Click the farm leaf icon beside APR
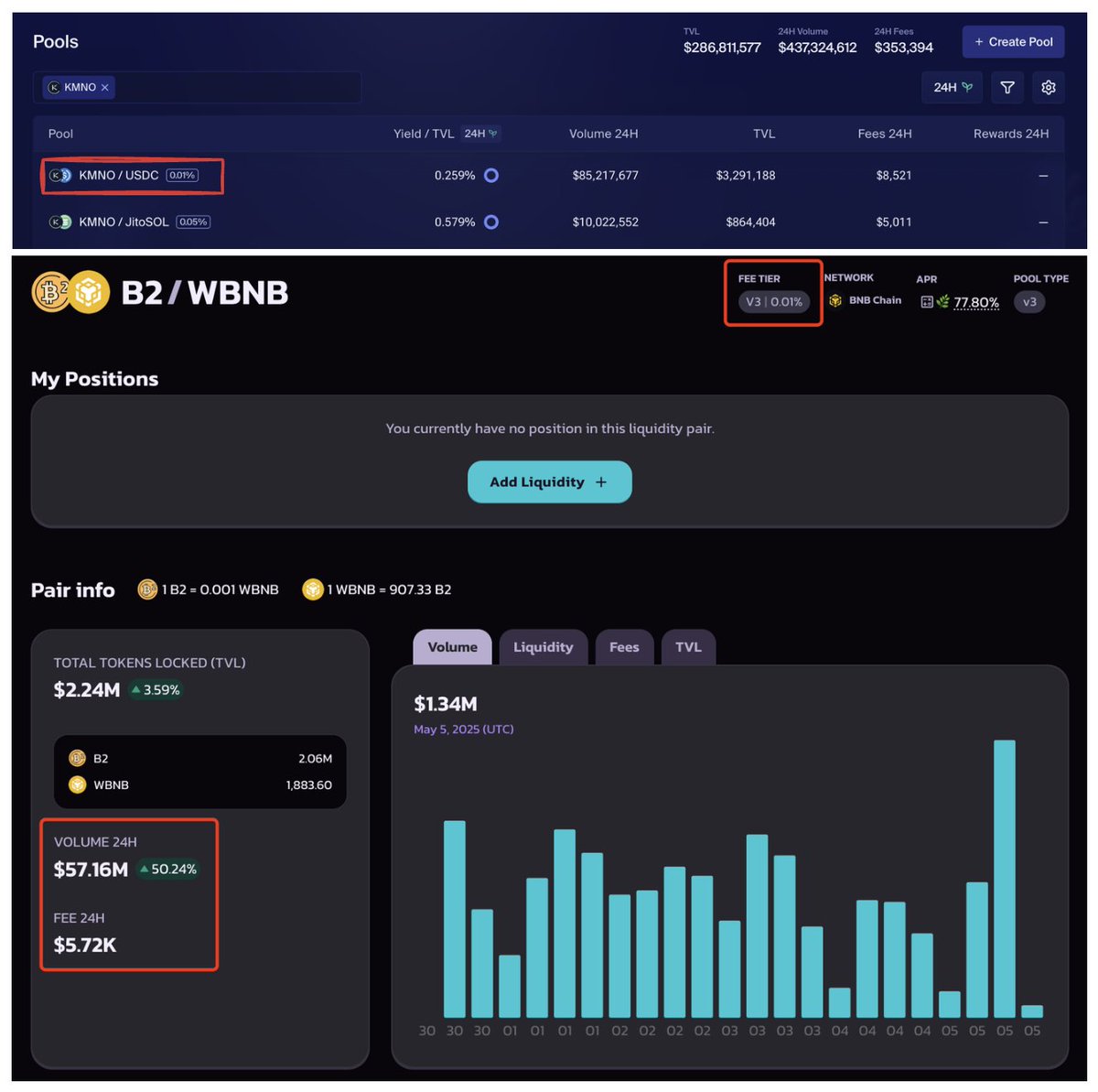Viewport: 1098px width, 1092px height. [x=942, y=302]
